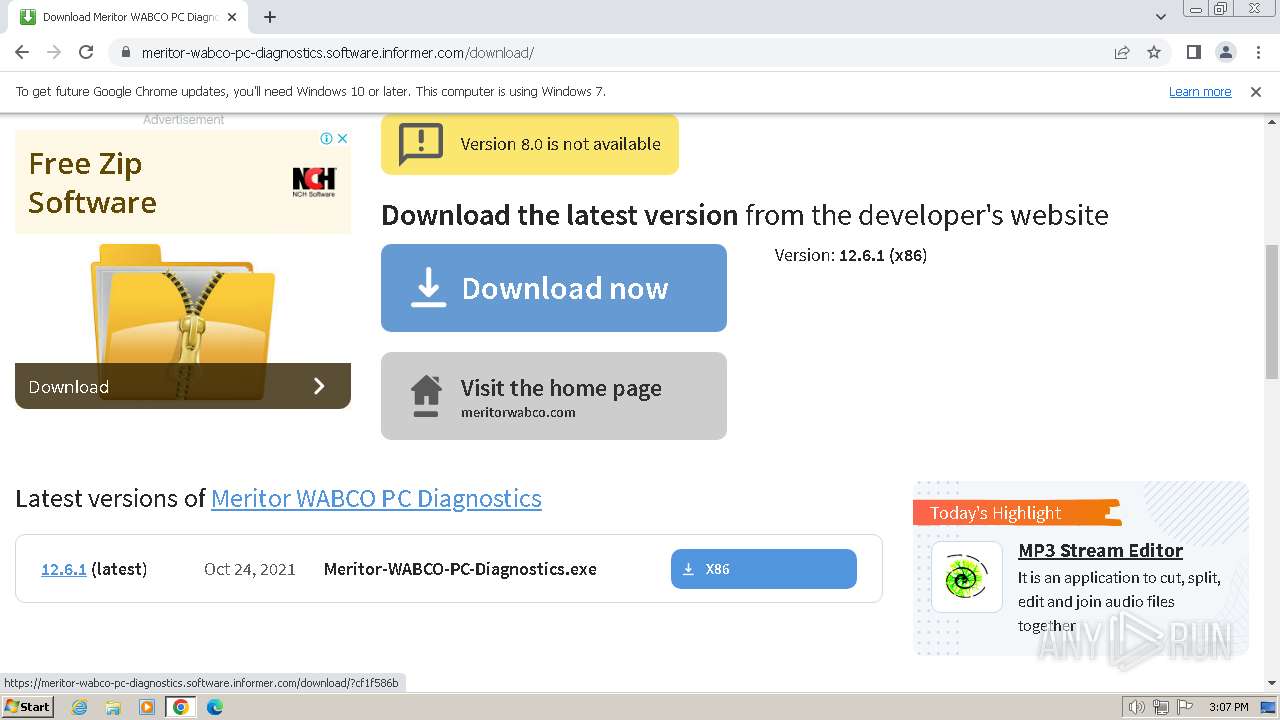The width and height of the screenshot is (1280, 720).
Task: Open Microsoft Edge from taskbar
Action: pyautogui.click(x=215, y=707)
